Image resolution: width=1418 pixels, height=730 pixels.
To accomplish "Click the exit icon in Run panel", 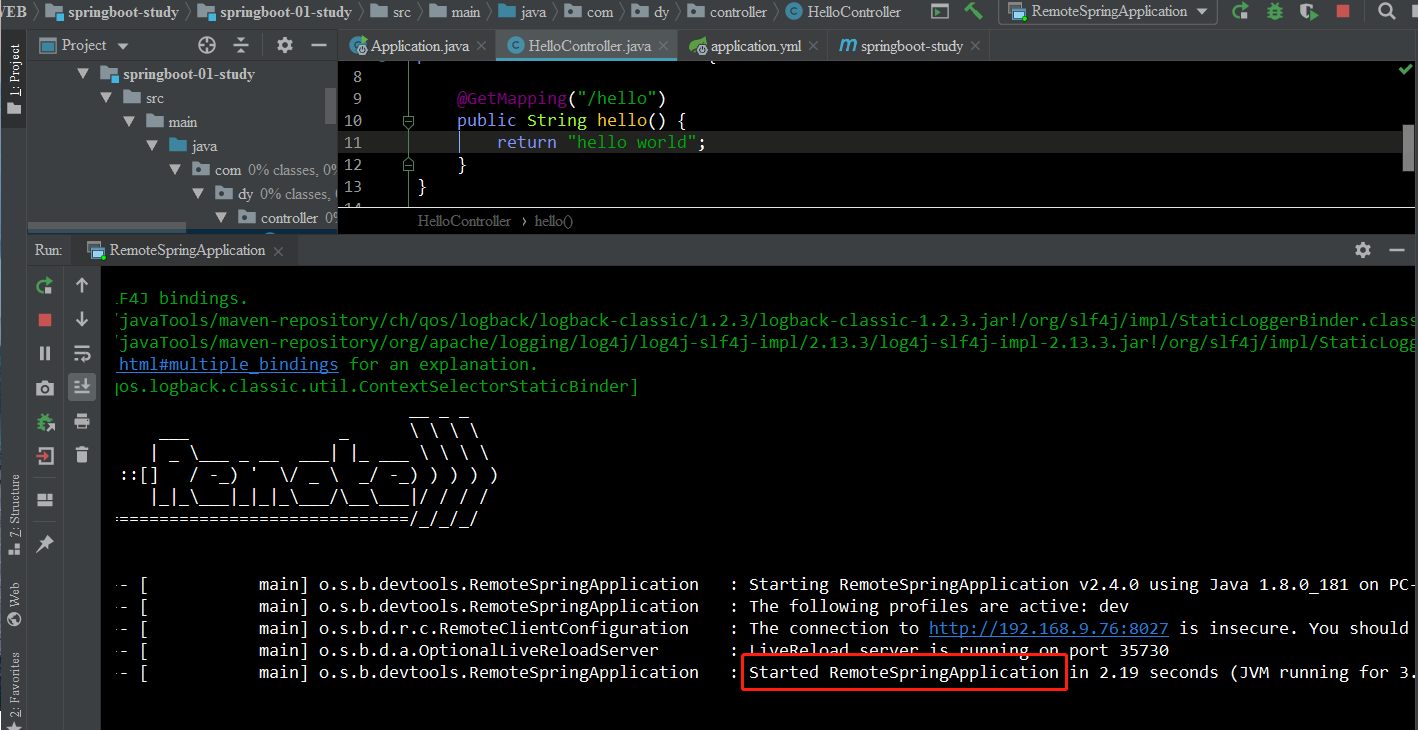I will [44, 456].
